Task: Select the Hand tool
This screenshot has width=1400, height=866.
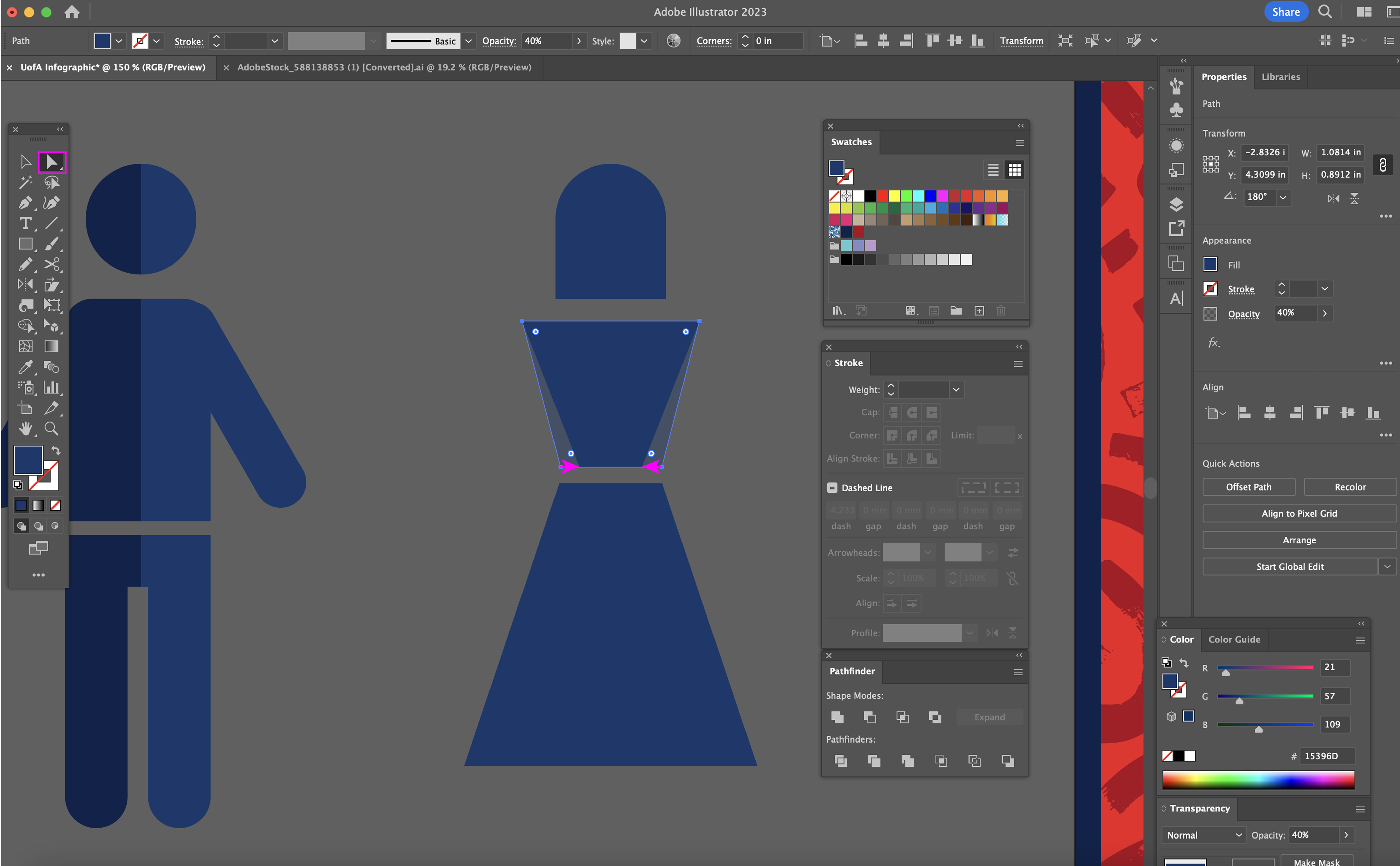Action: pyautogui.click(x=24, y=428)
